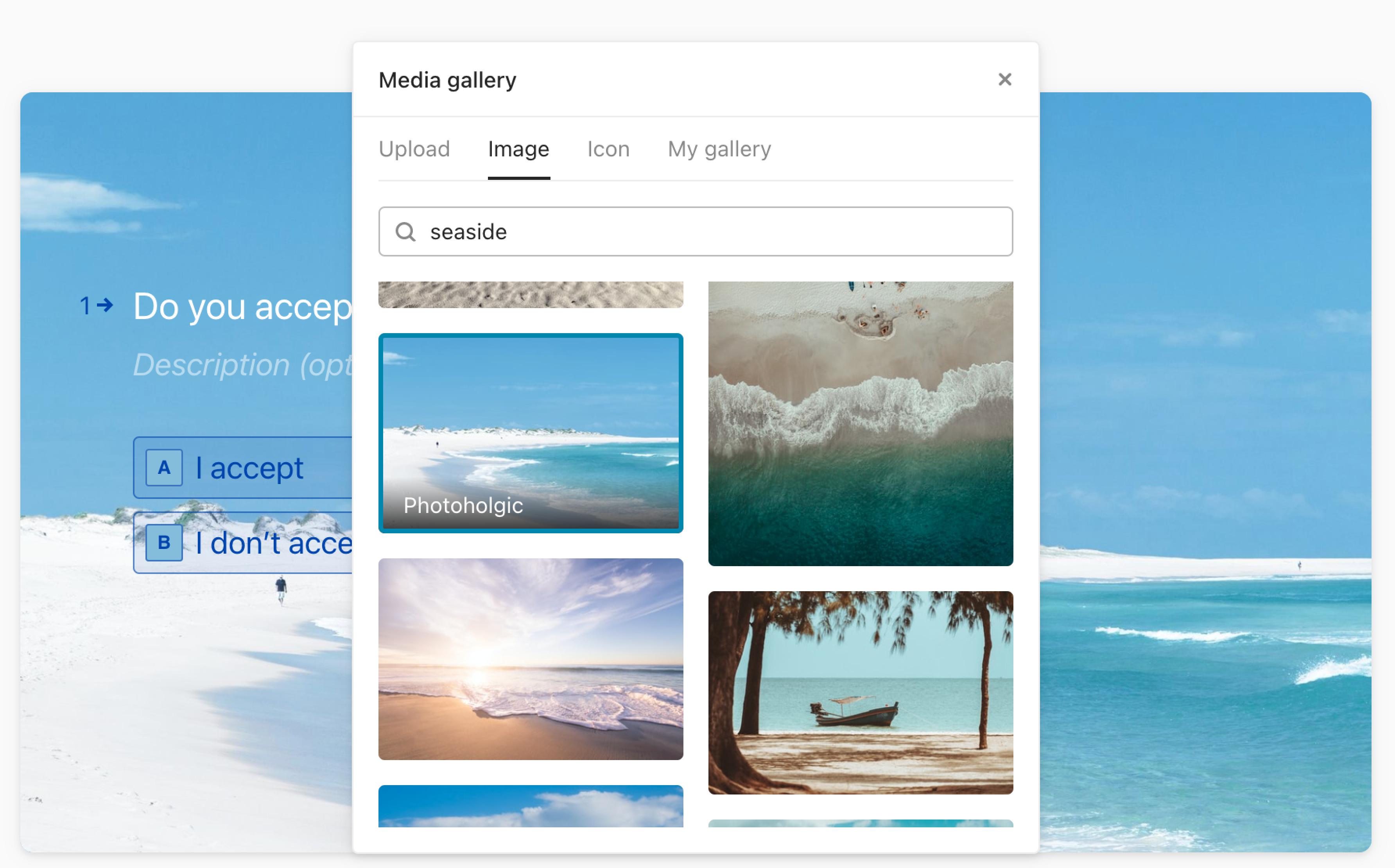Viewport: 1395px width, 868px height.
Task: Switch to the Icon tab
Action: [x=608, y=148]
